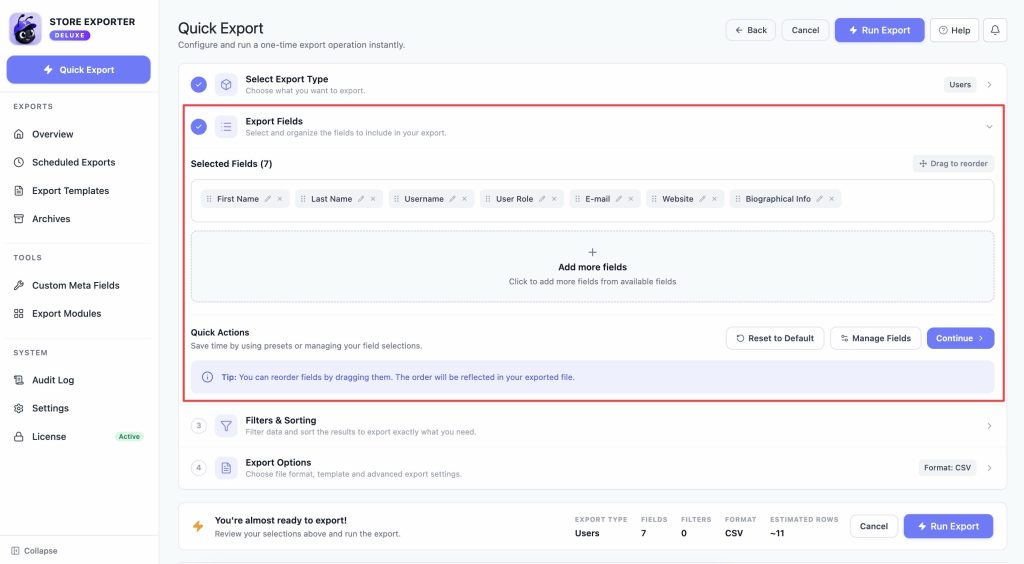The image size is (1024, 564).
Task: Click the tip info circle icon
Action: pyautogui.click(x=207, y=377)
